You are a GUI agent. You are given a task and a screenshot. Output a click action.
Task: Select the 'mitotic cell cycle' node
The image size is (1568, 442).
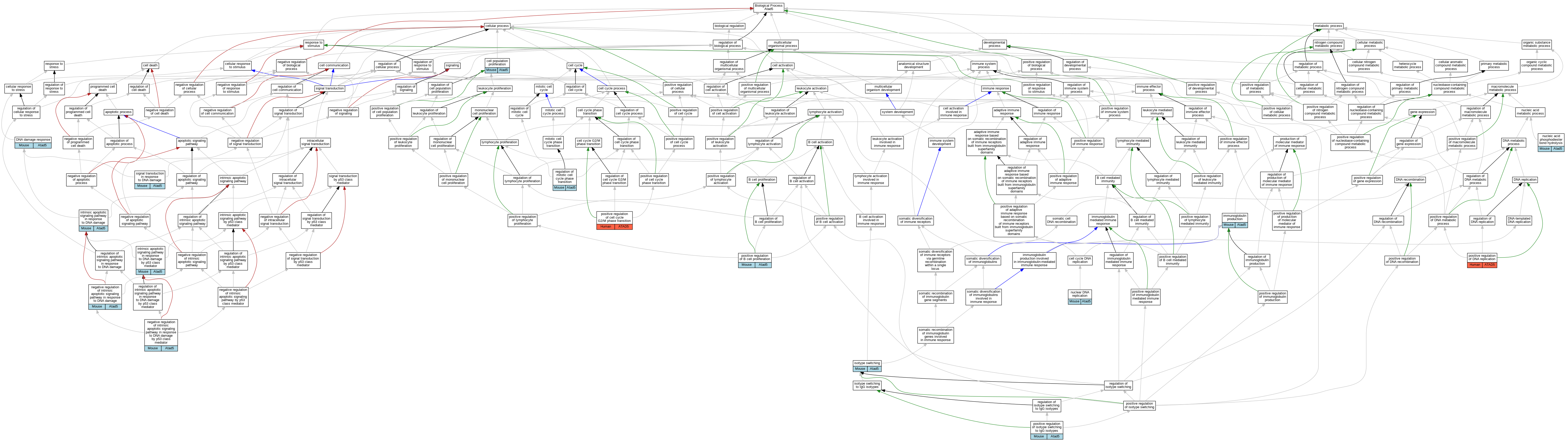544,88
